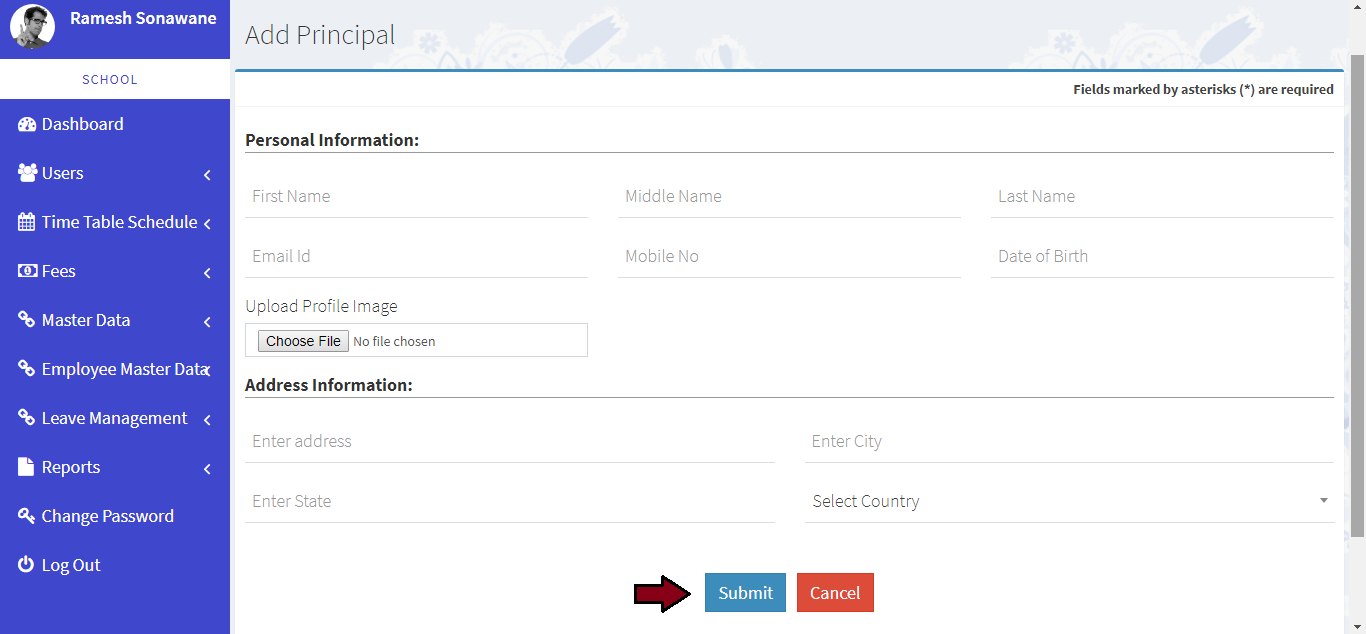Click the Master Data link icon
The image size is (1366, 634).
(x=27, y=320)
